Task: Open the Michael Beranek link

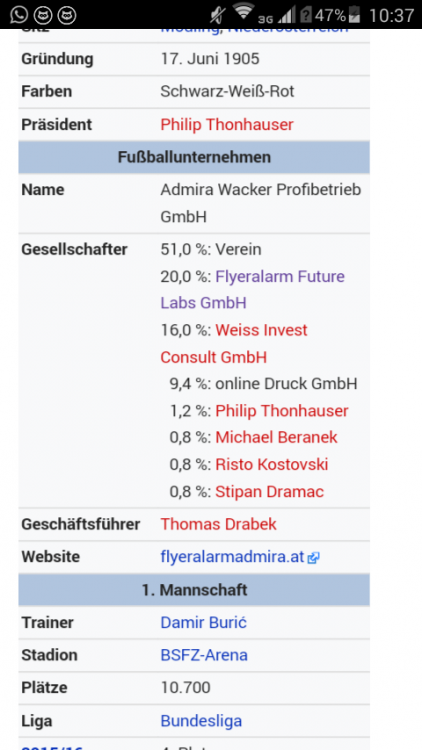Action: coord(277,437)
